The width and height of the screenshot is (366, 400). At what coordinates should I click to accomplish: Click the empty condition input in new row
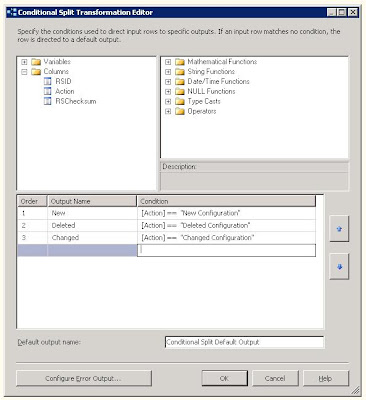tap(226, 250)
